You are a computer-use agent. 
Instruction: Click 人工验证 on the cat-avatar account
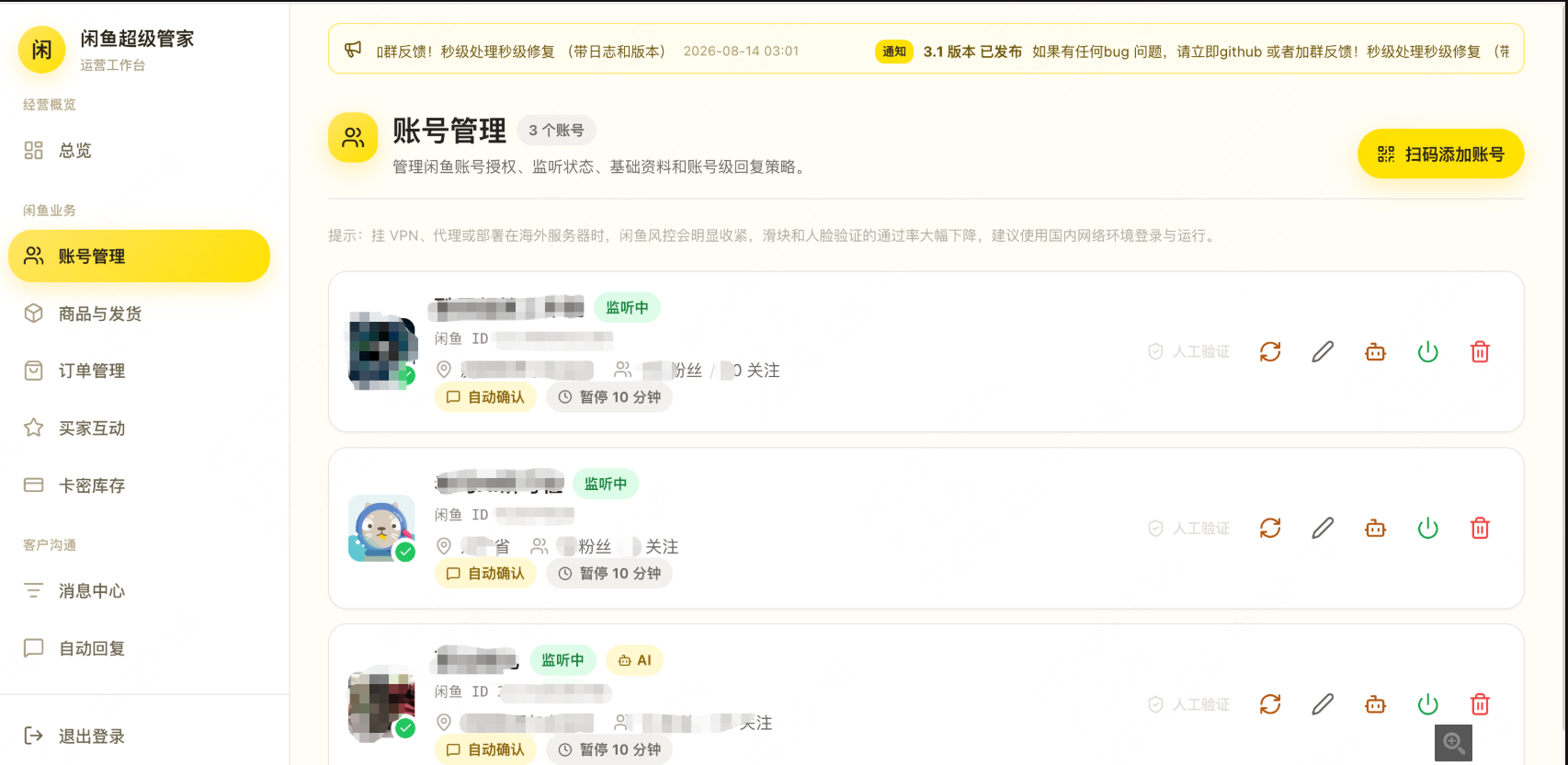1188,528
